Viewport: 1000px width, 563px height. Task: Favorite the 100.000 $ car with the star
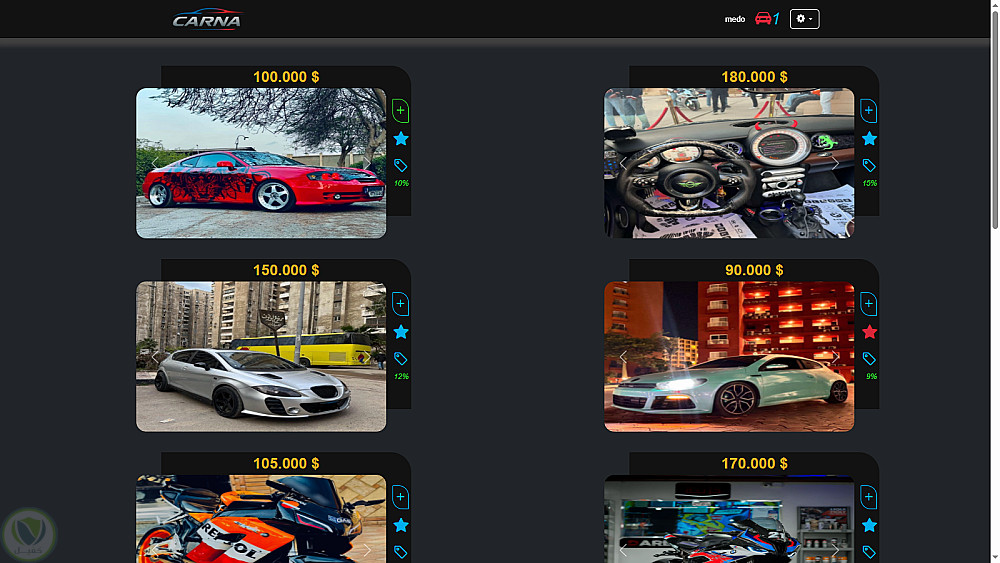point(401,138)
